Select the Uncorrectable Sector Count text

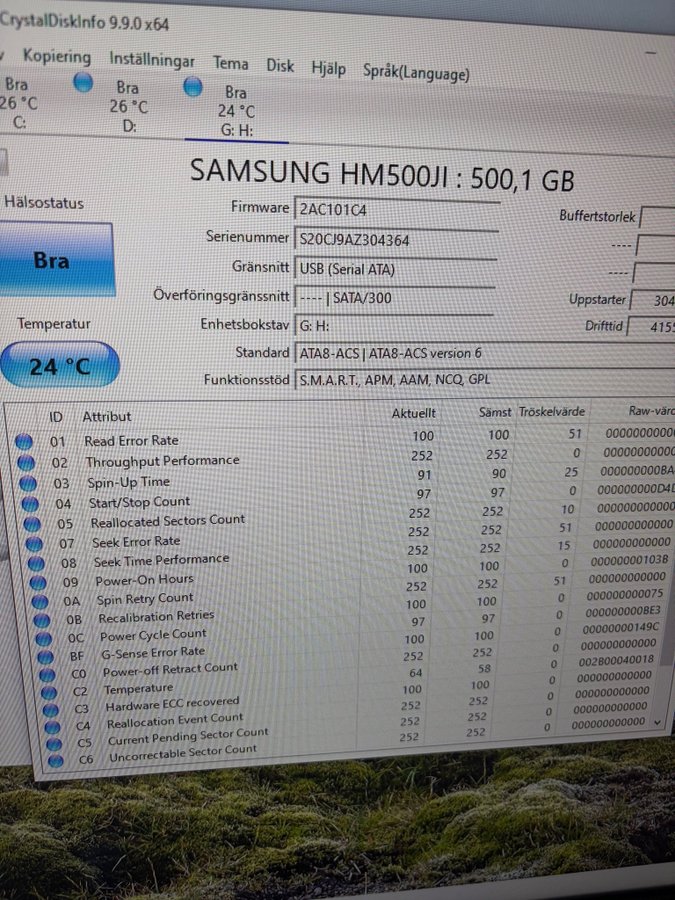183,753
